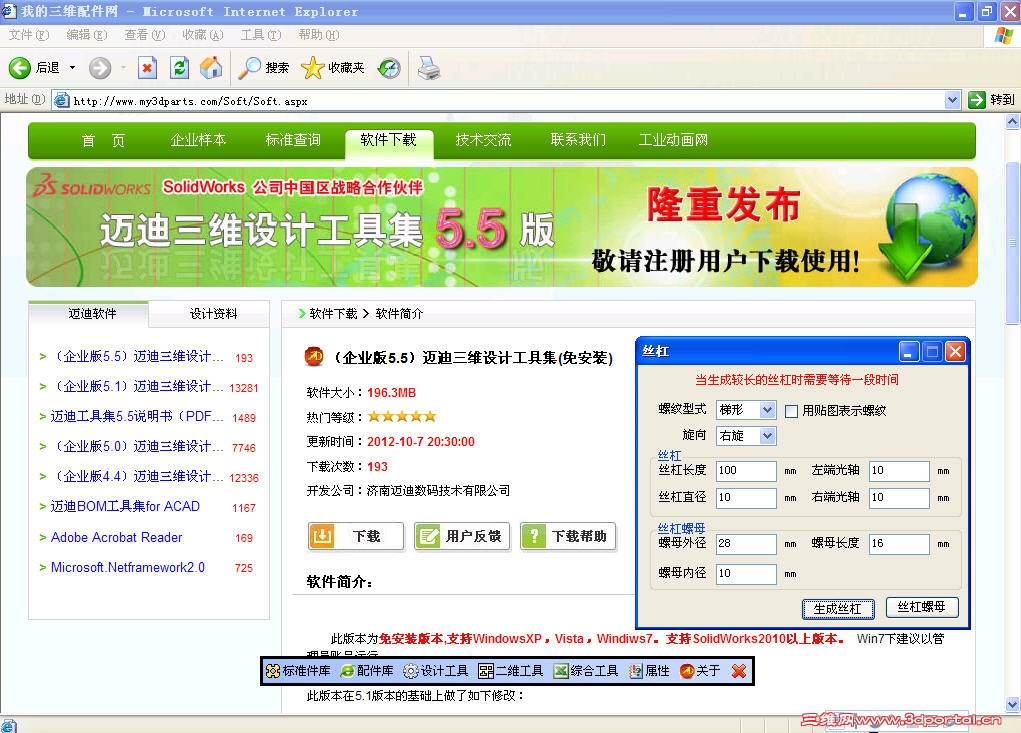1021x733 pixels.
Task: Open 关于 on the floating toolbar
Action: 700,671
